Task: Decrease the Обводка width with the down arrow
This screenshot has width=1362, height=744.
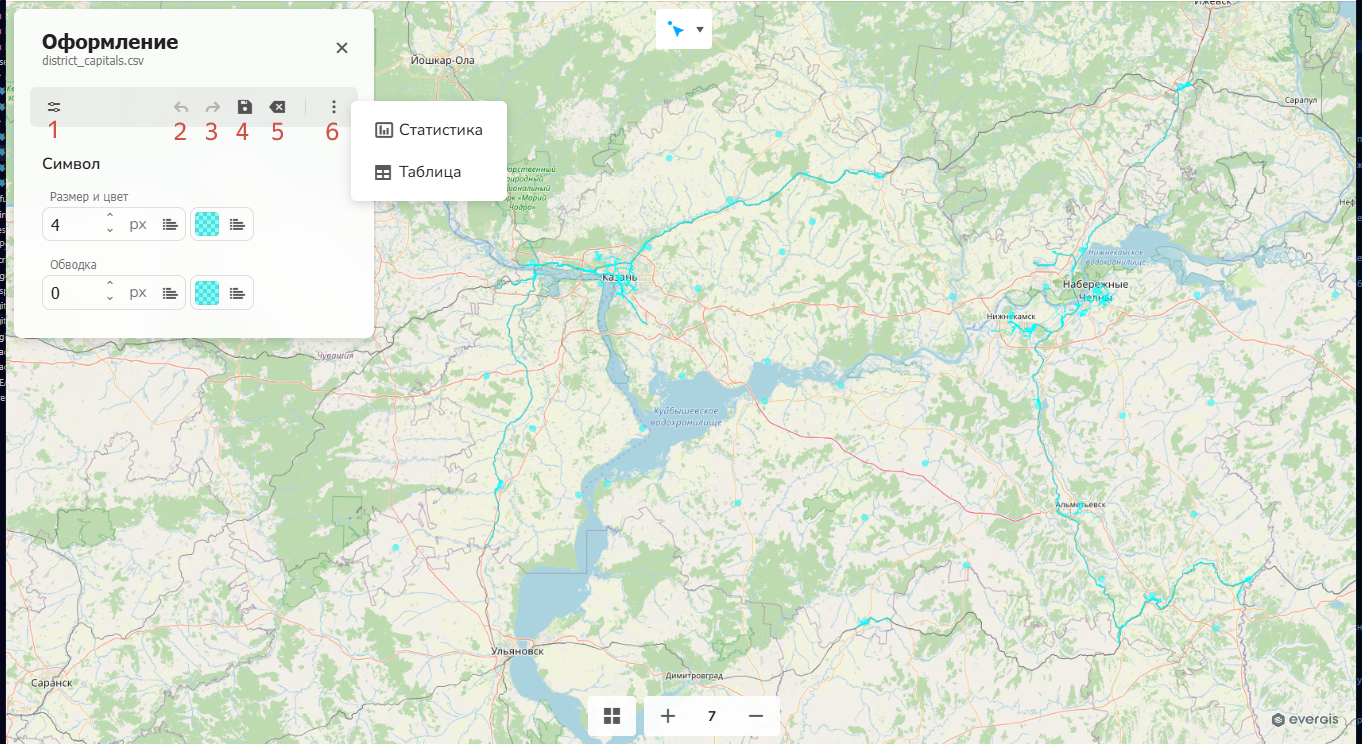Action: point(110,299)
